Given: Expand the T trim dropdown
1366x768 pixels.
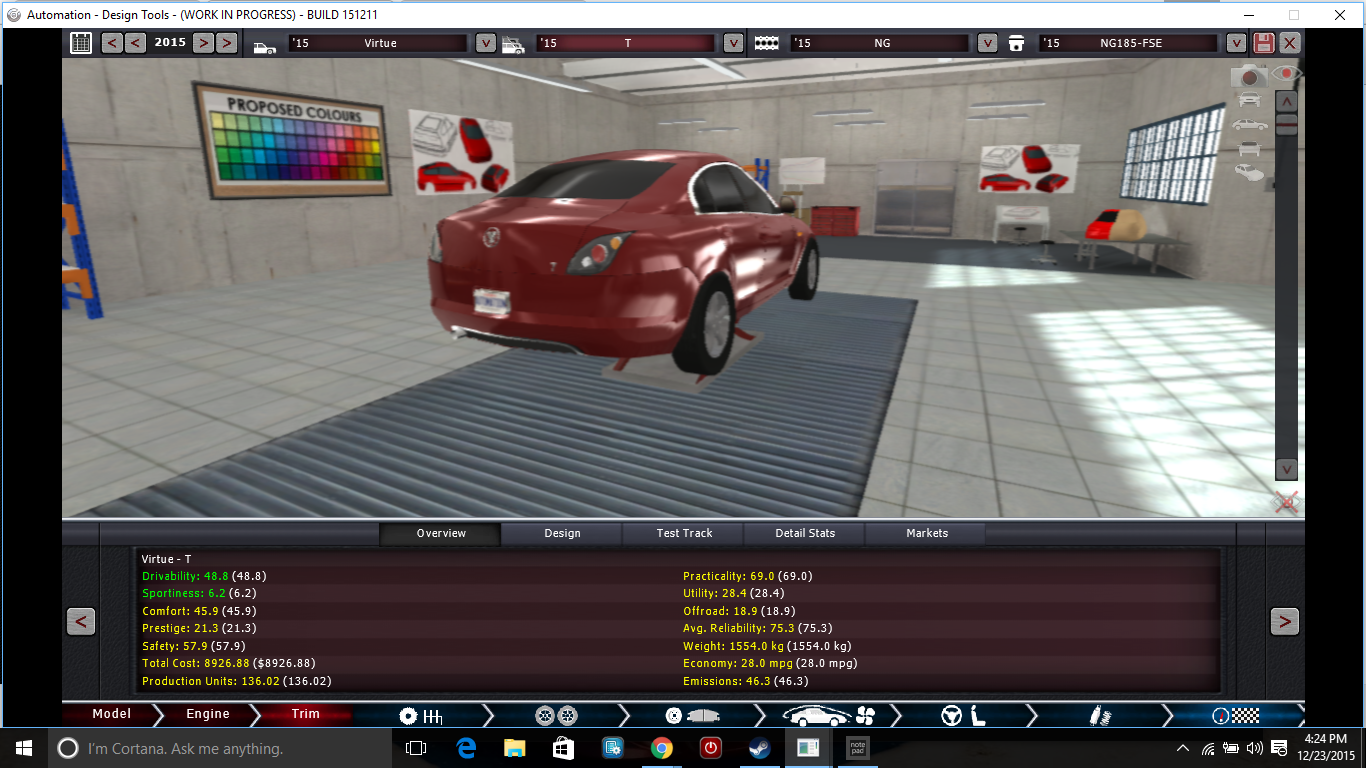Looking at the screenshot, I should coord(733,43).
